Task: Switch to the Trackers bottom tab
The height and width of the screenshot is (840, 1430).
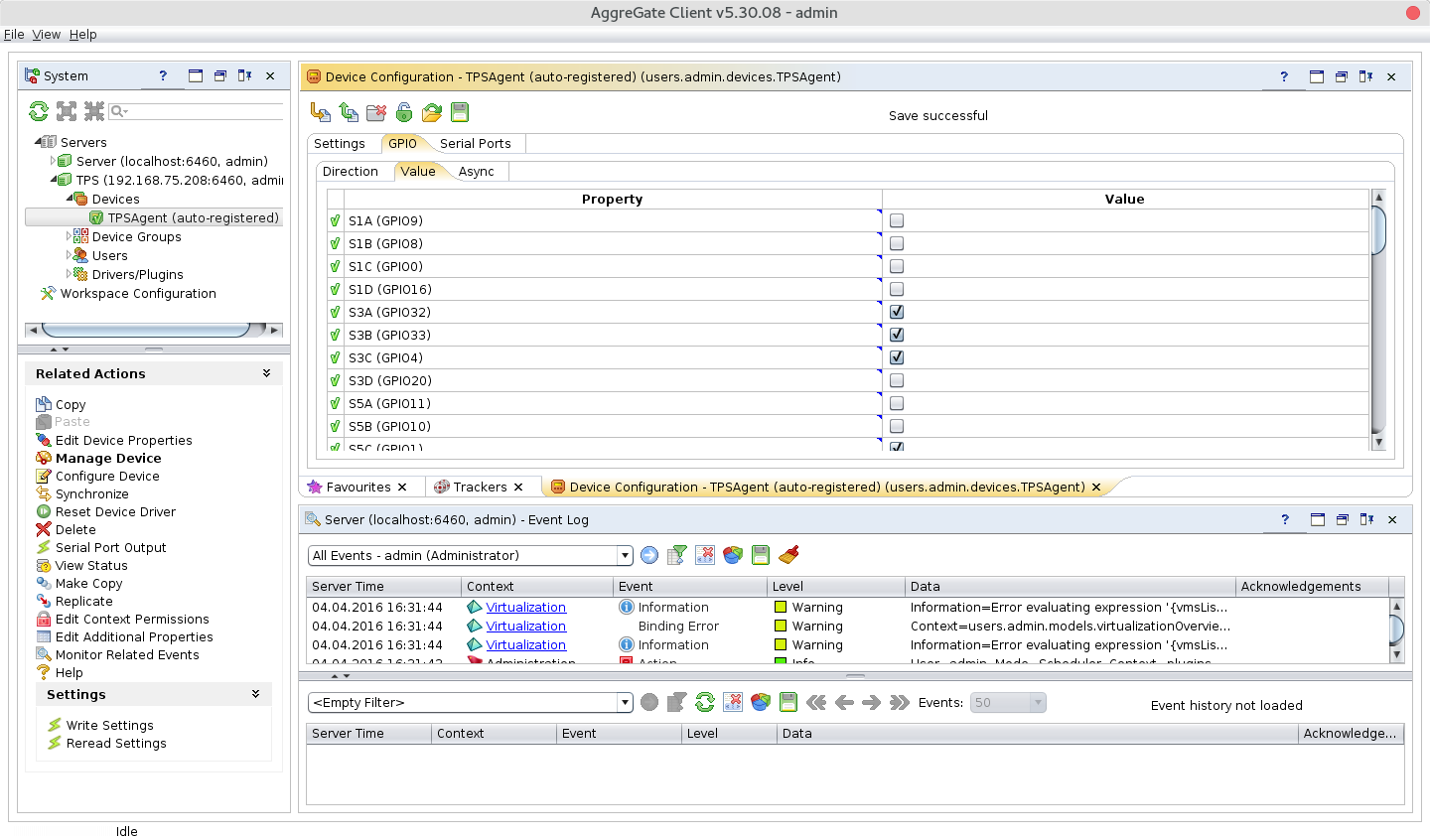Action: [481, 487]
